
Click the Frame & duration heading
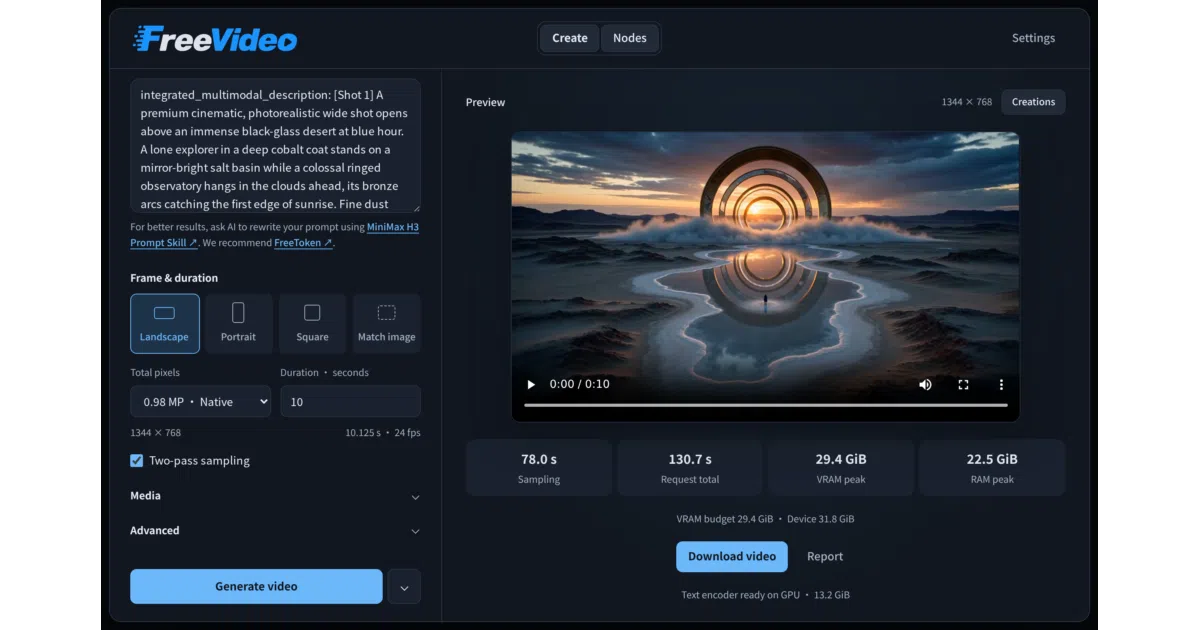pos(174,278)
